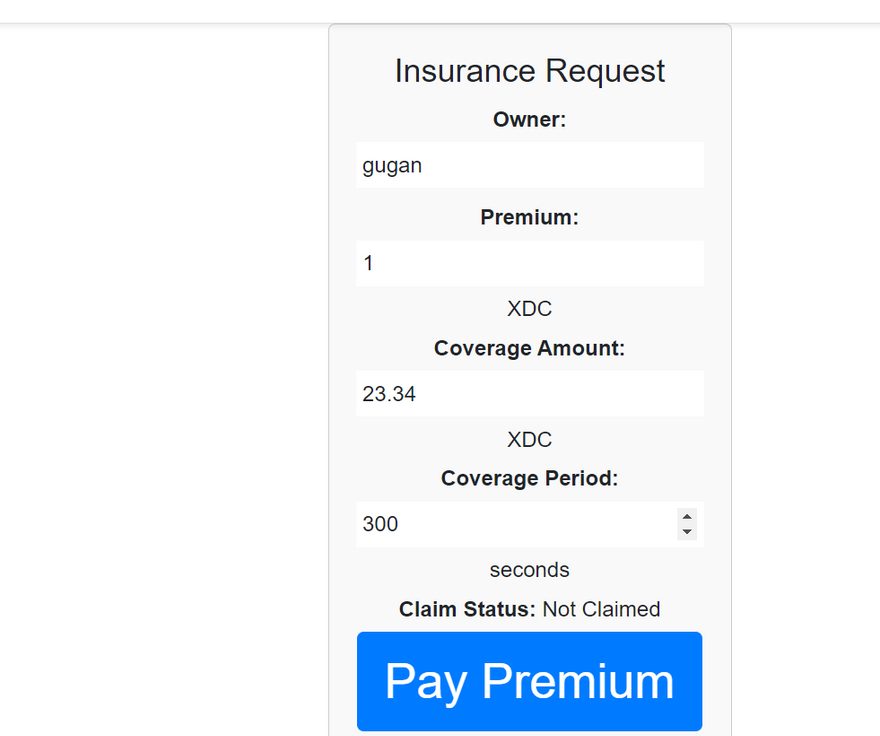Click the "Coverage Amount:" label
This screenshot has width=880, height=736.
(x=529, y=348)
